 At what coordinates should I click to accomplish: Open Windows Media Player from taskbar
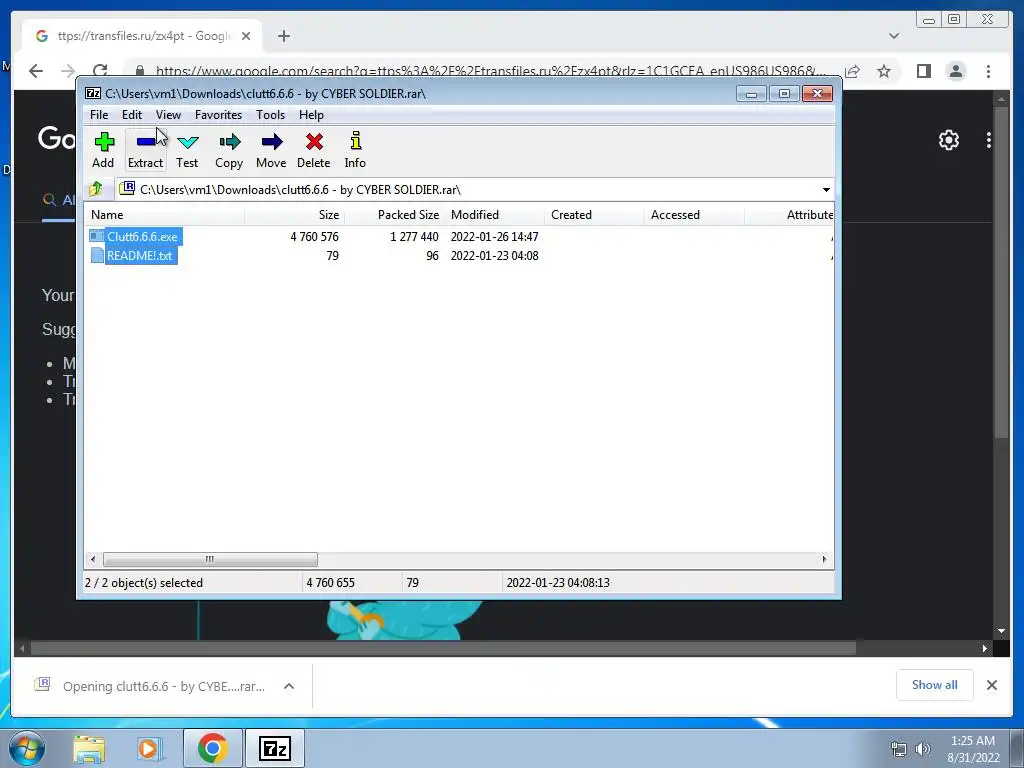[148, 748]
